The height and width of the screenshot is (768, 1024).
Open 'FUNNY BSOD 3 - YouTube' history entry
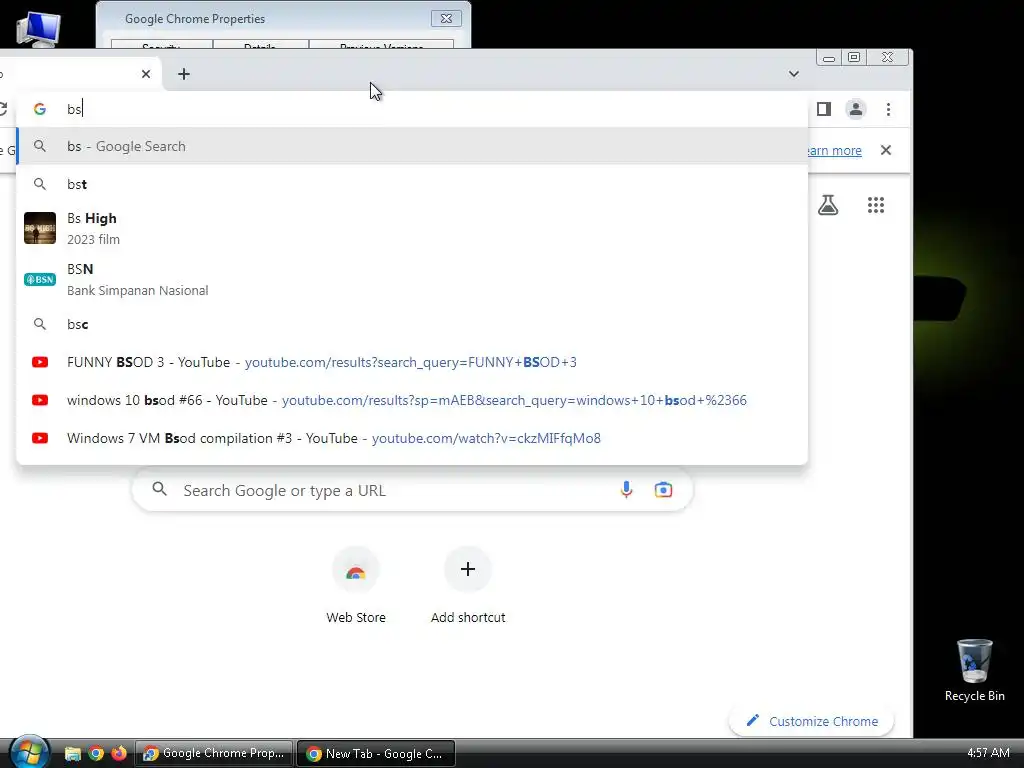tap(412, 362)
